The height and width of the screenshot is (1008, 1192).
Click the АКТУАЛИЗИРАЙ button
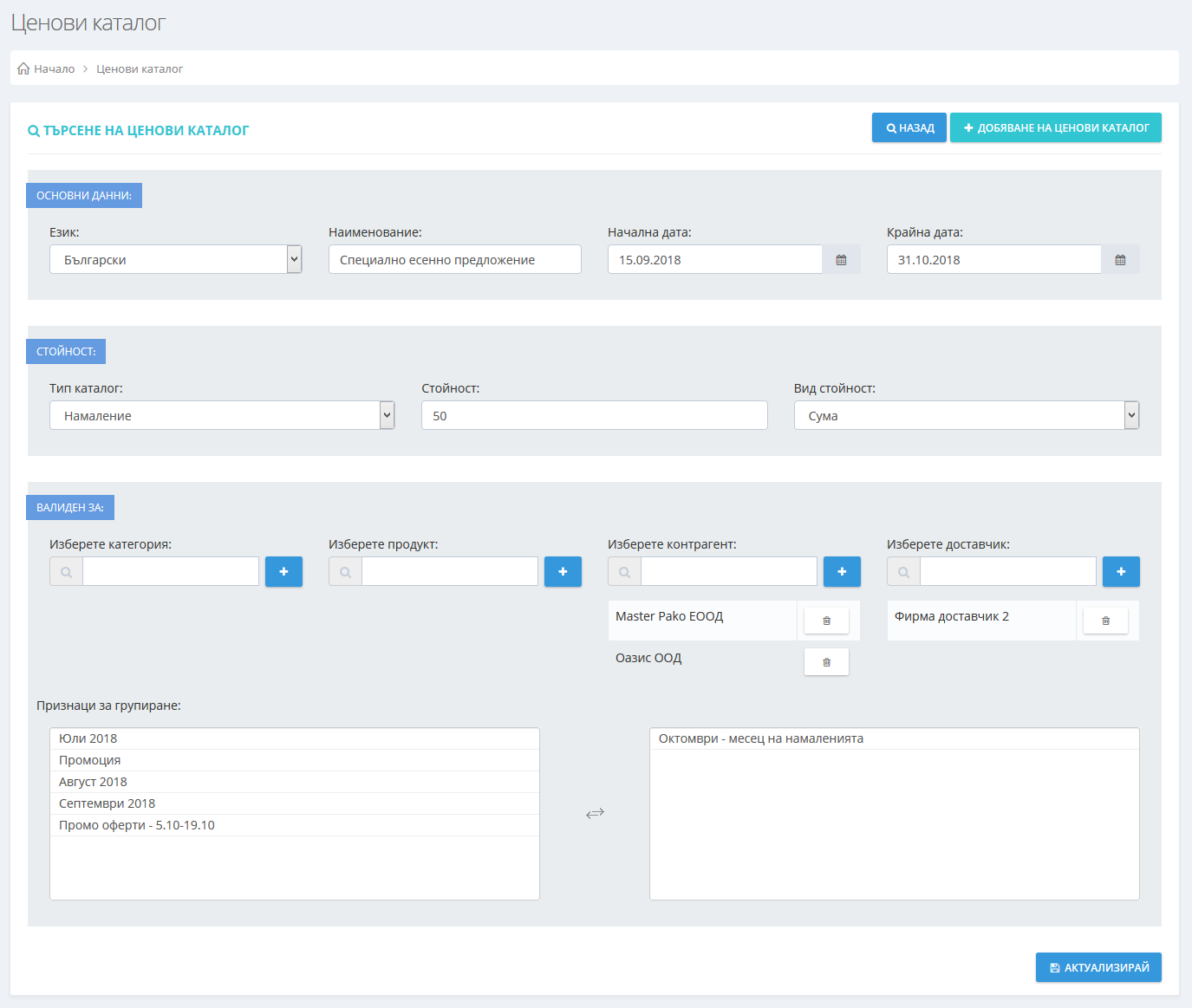click(1098, 967)
